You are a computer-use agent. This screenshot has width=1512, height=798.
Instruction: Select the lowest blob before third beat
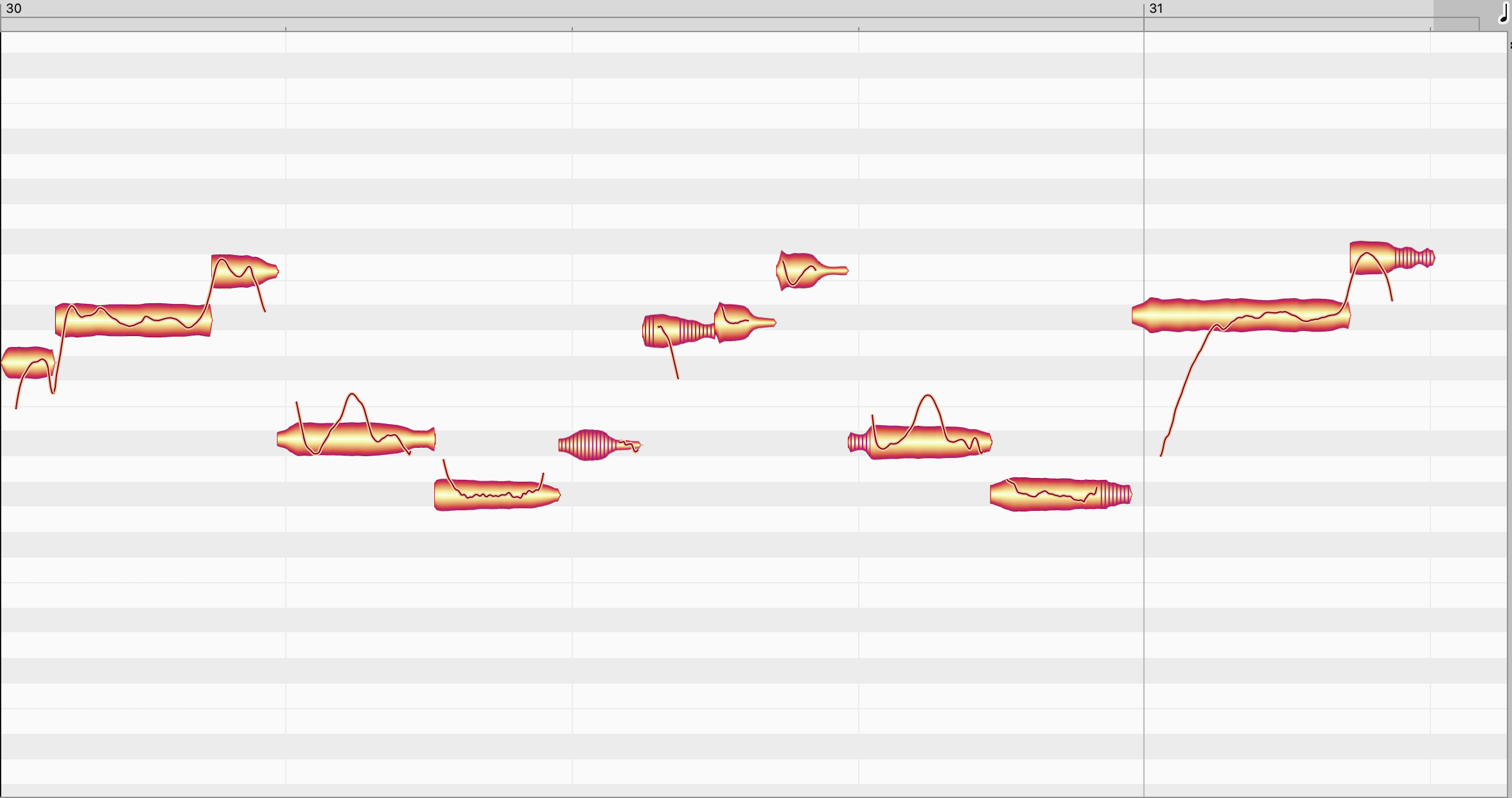(x=497, y=495)
